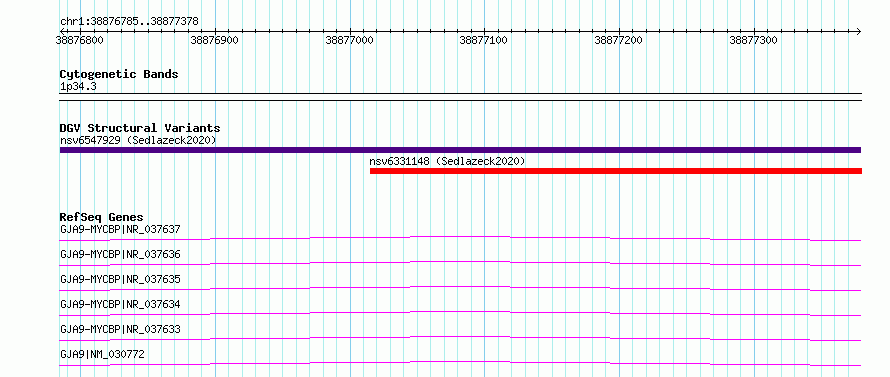Open the GJA9-MYCBP|NR_037634 gene label

point(120,304)
